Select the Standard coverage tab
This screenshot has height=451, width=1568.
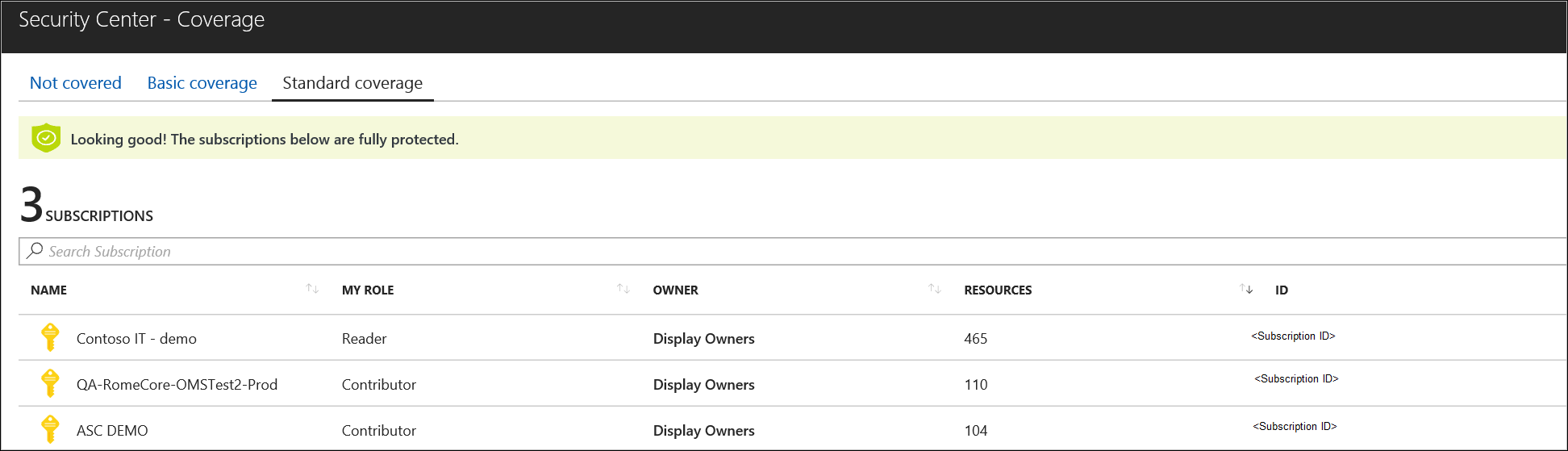(x=352, y=83)
